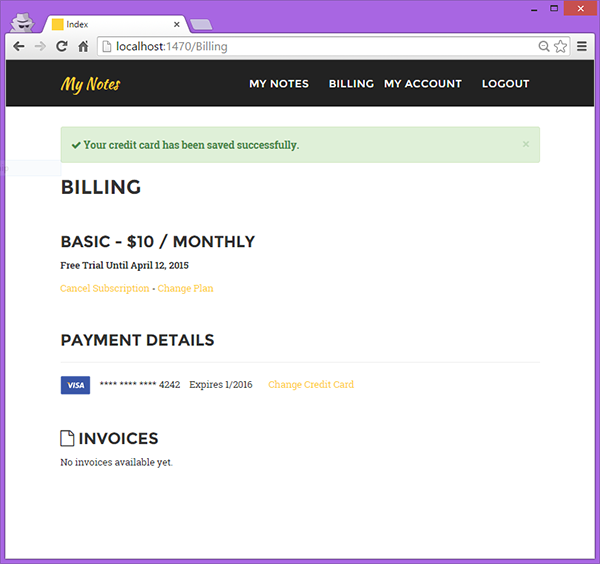
Task: Open MY NOTES in navigation
Action: pos(279,84)
